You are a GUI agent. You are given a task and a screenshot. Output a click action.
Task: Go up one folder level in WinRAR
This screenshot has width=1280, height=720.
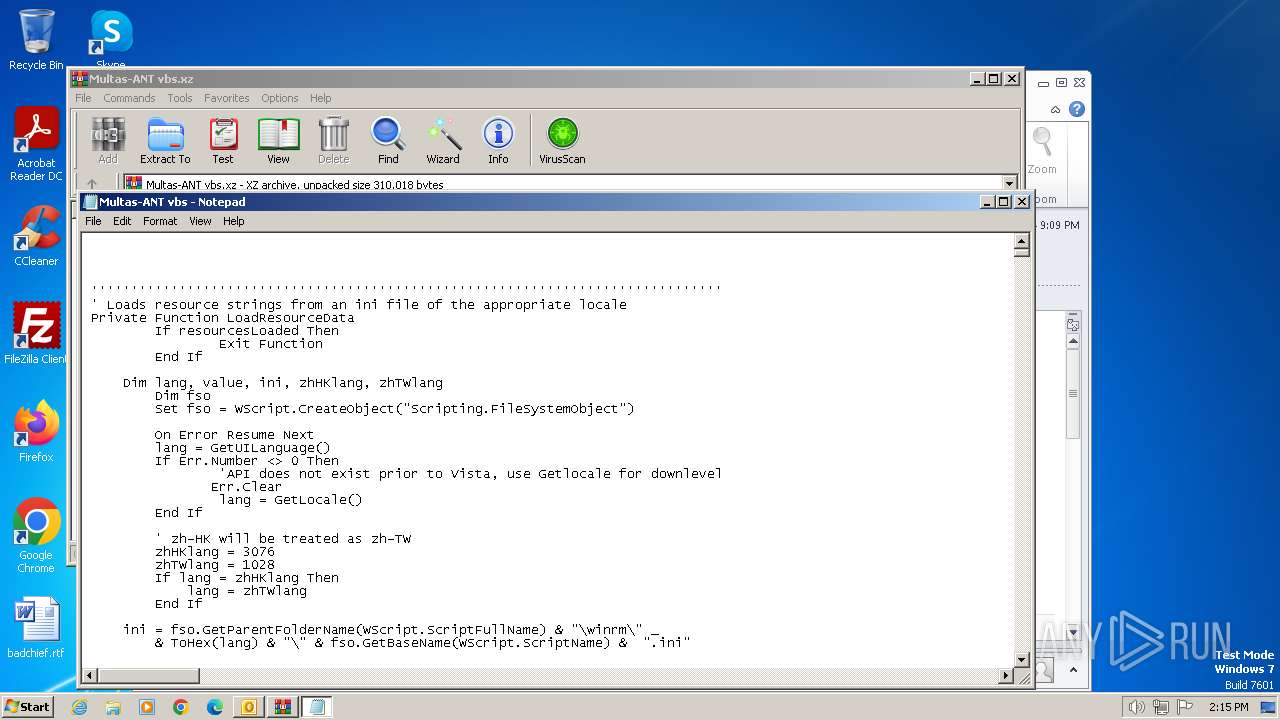pyautogui.click(x=92, y=184)
